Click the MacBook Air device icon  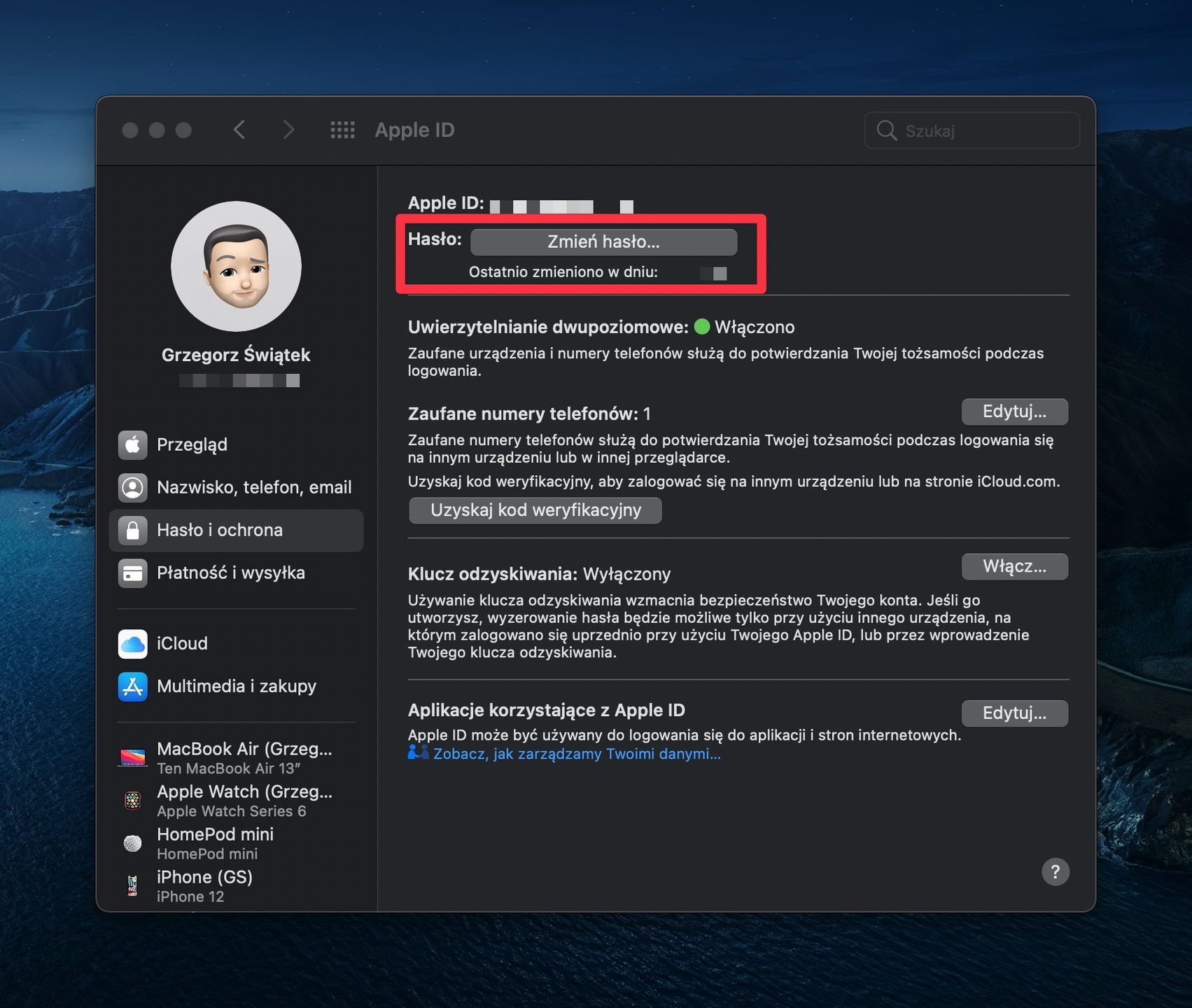pyautogui.click(x=133, y=757)
